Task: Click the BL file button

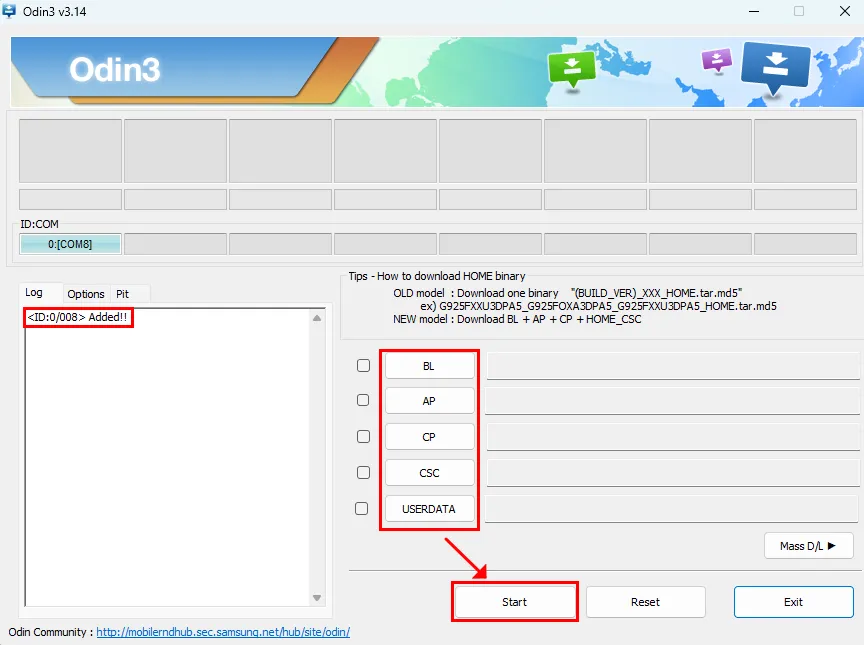Action: click(x=429, y=366)
